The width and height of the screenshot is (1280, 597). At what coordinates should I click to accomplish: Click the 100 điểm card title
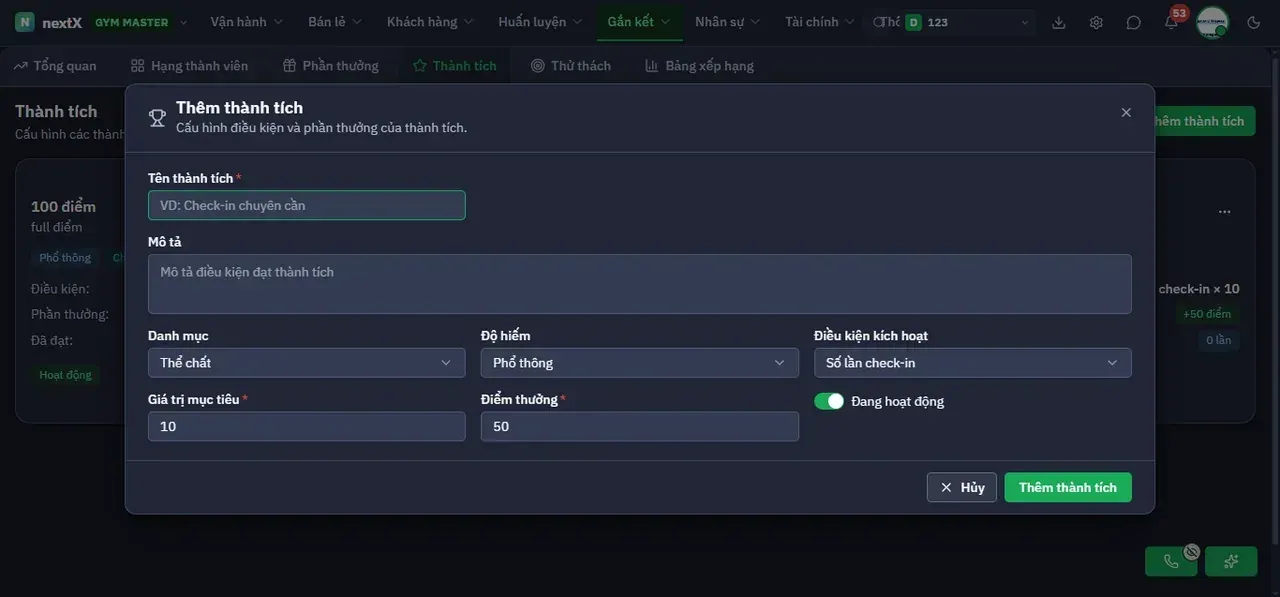[63, 207]
